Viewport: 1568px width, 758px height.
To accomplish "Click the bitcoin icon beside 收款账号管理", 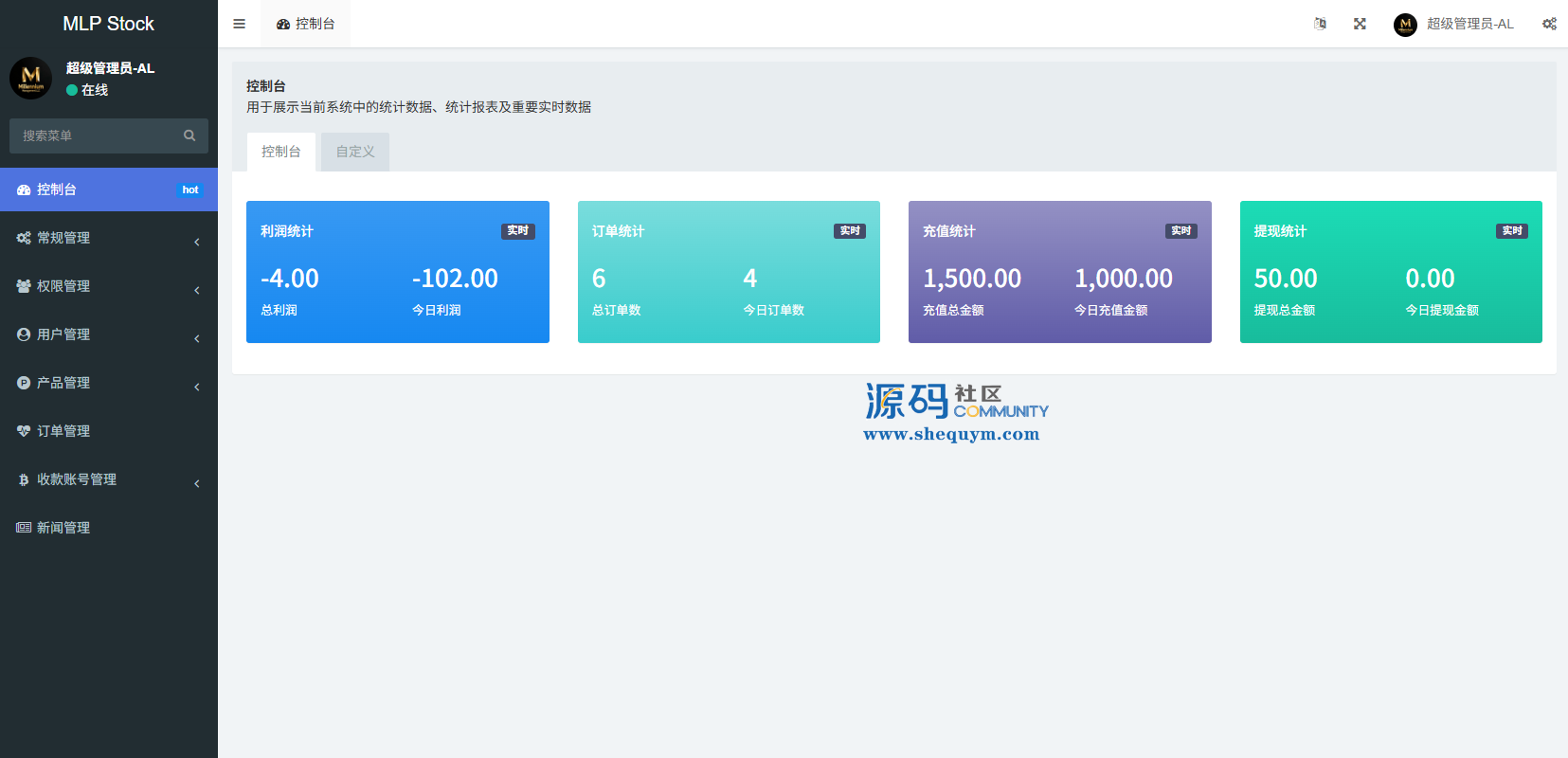I will coord(24,479).
